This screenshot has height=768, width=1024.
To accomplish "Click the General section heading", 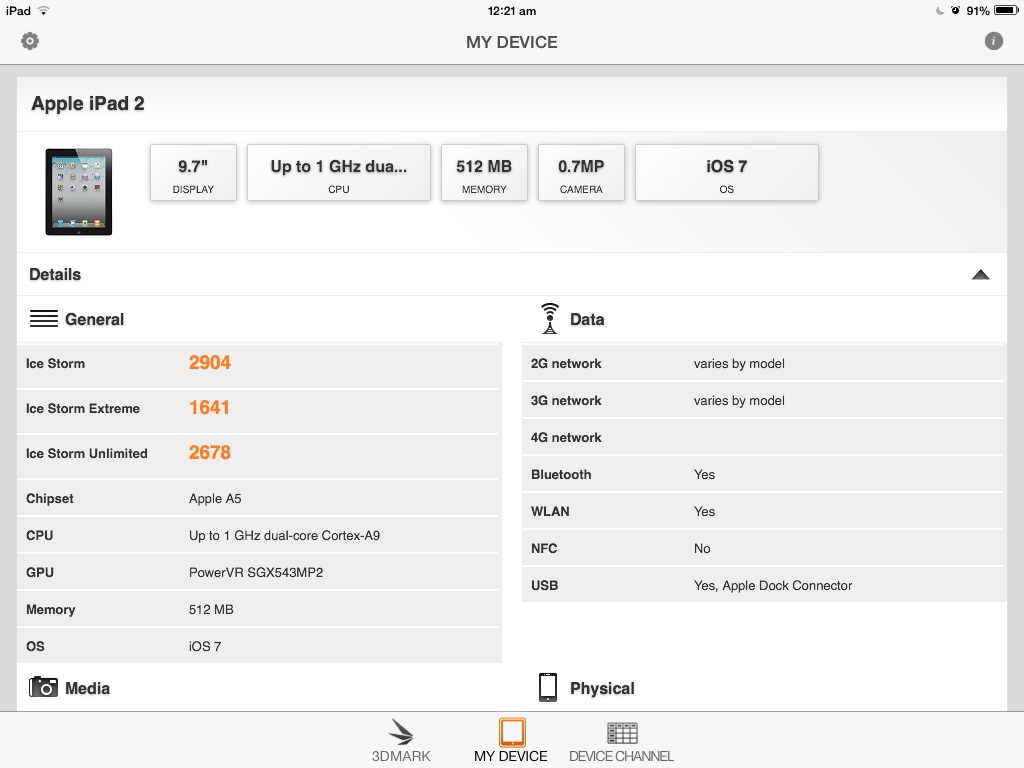I will coord(94,319).
